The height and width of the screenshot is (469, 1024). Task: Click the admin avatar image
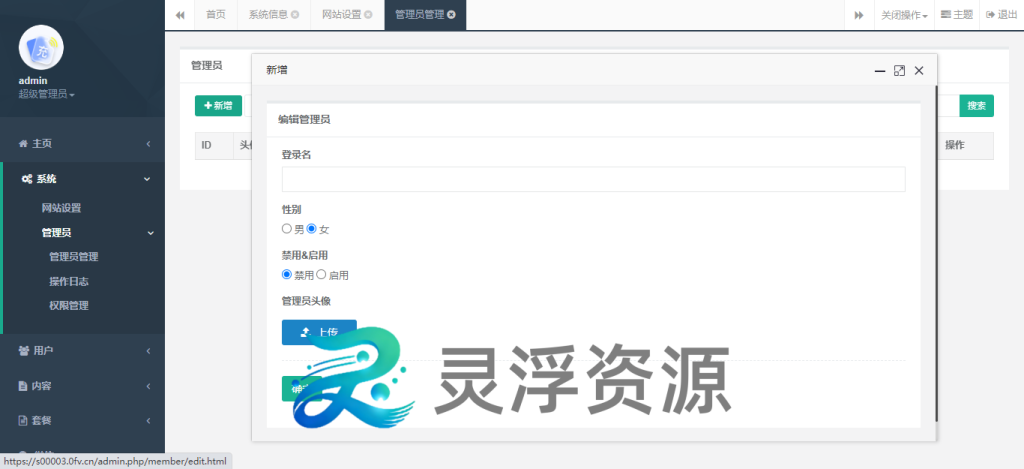(x=41, y=47)
